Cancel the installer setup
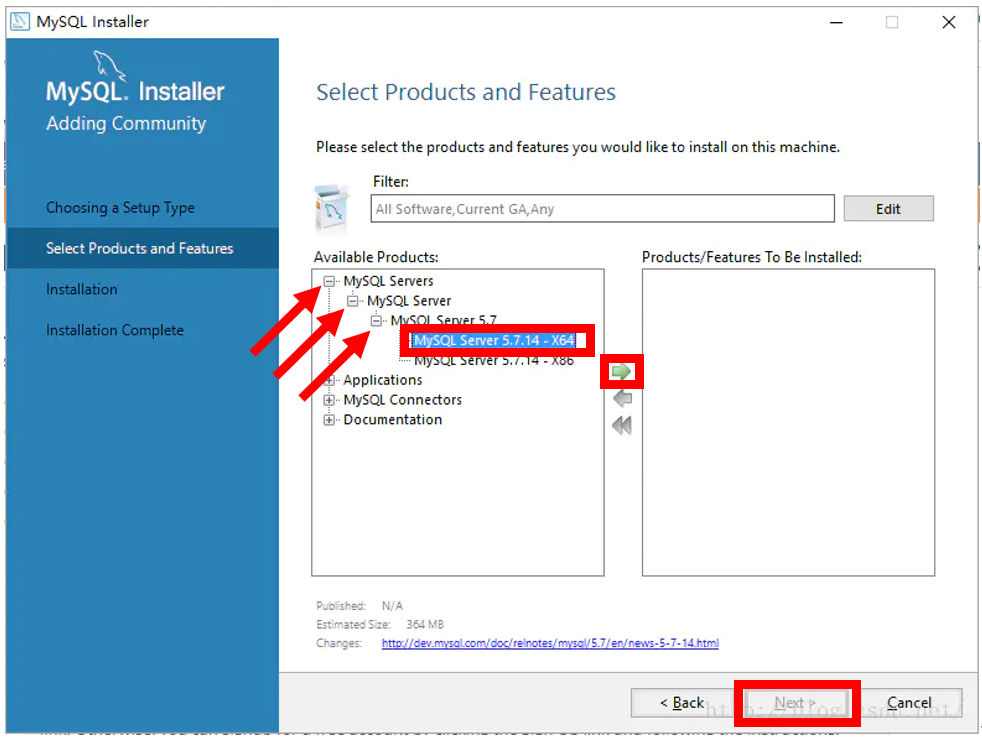Image resolution: width=982 pixels, height=739 pixels. [909, 703]
